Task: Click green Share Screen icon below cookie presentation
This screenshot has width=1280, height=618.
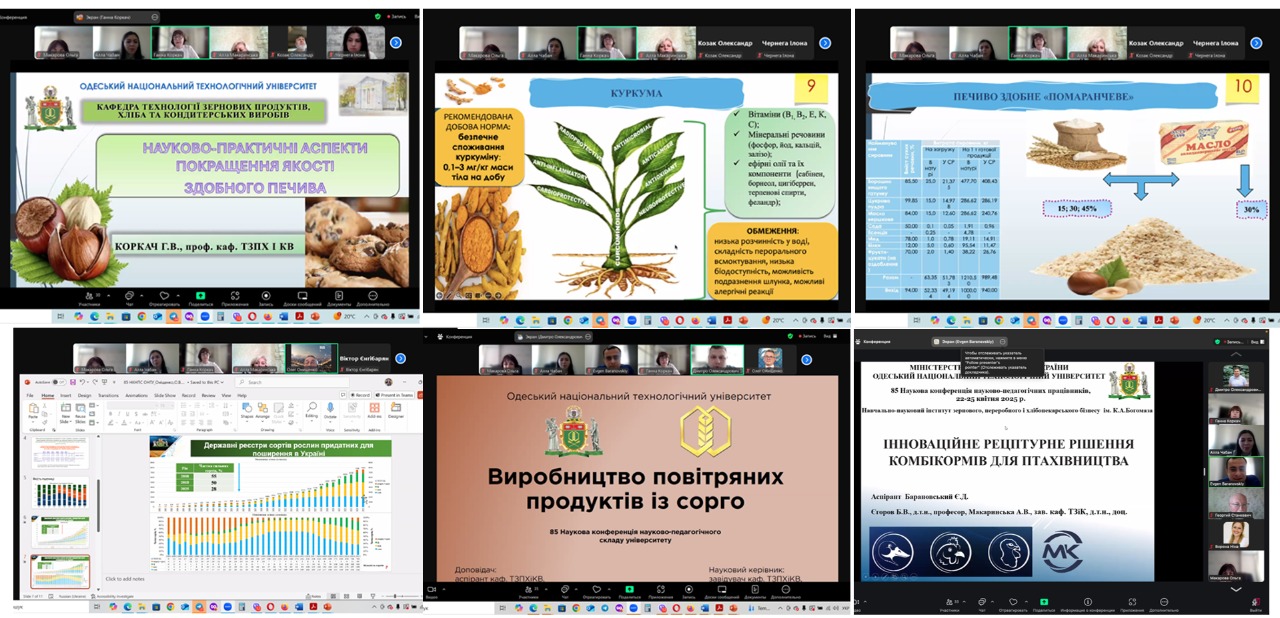Action: 201,295
